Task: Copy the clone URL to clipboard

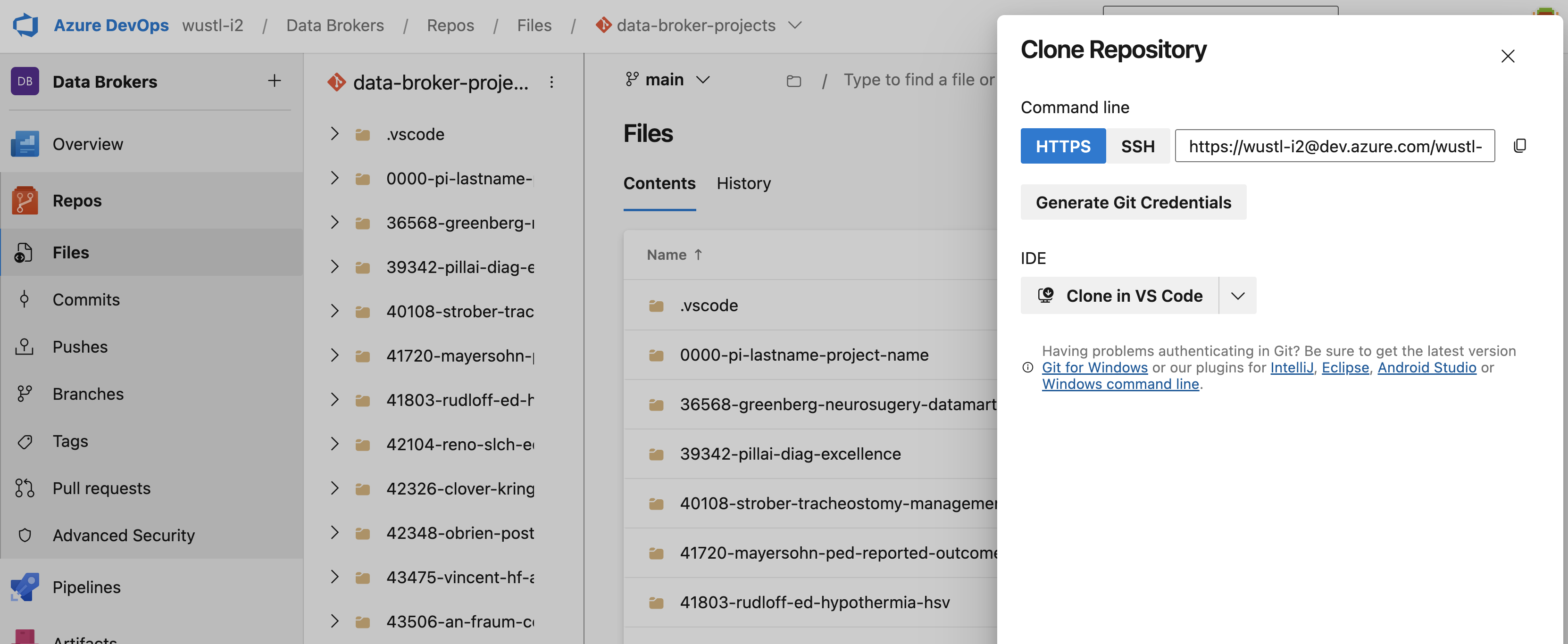Action: (1519, 145)
